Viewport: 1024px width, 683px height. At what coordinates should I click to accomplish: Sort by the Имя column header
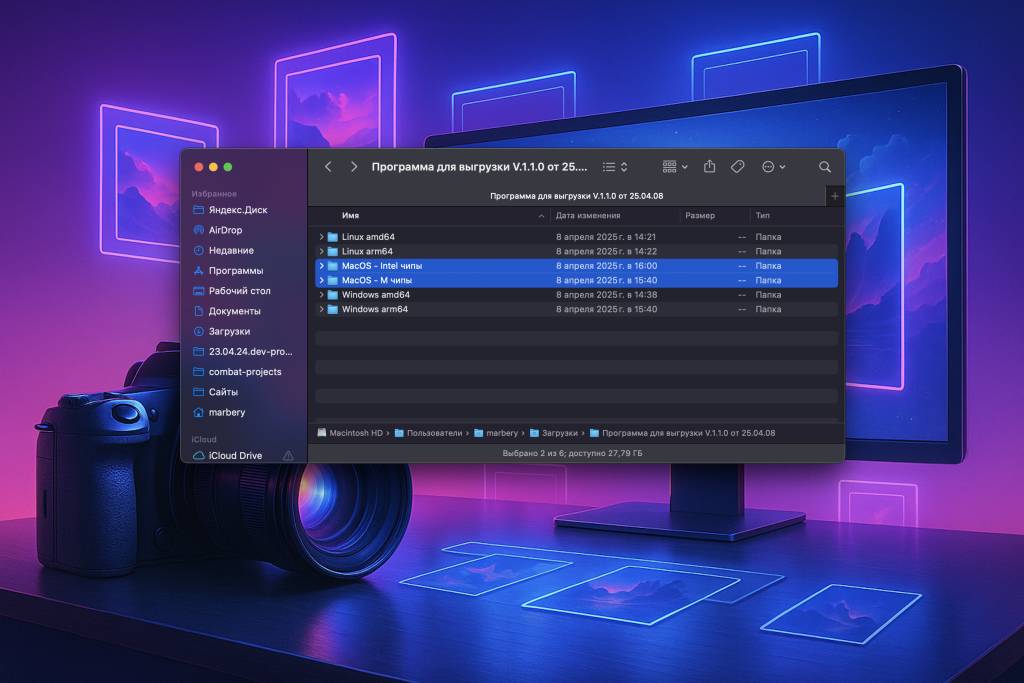351,216
